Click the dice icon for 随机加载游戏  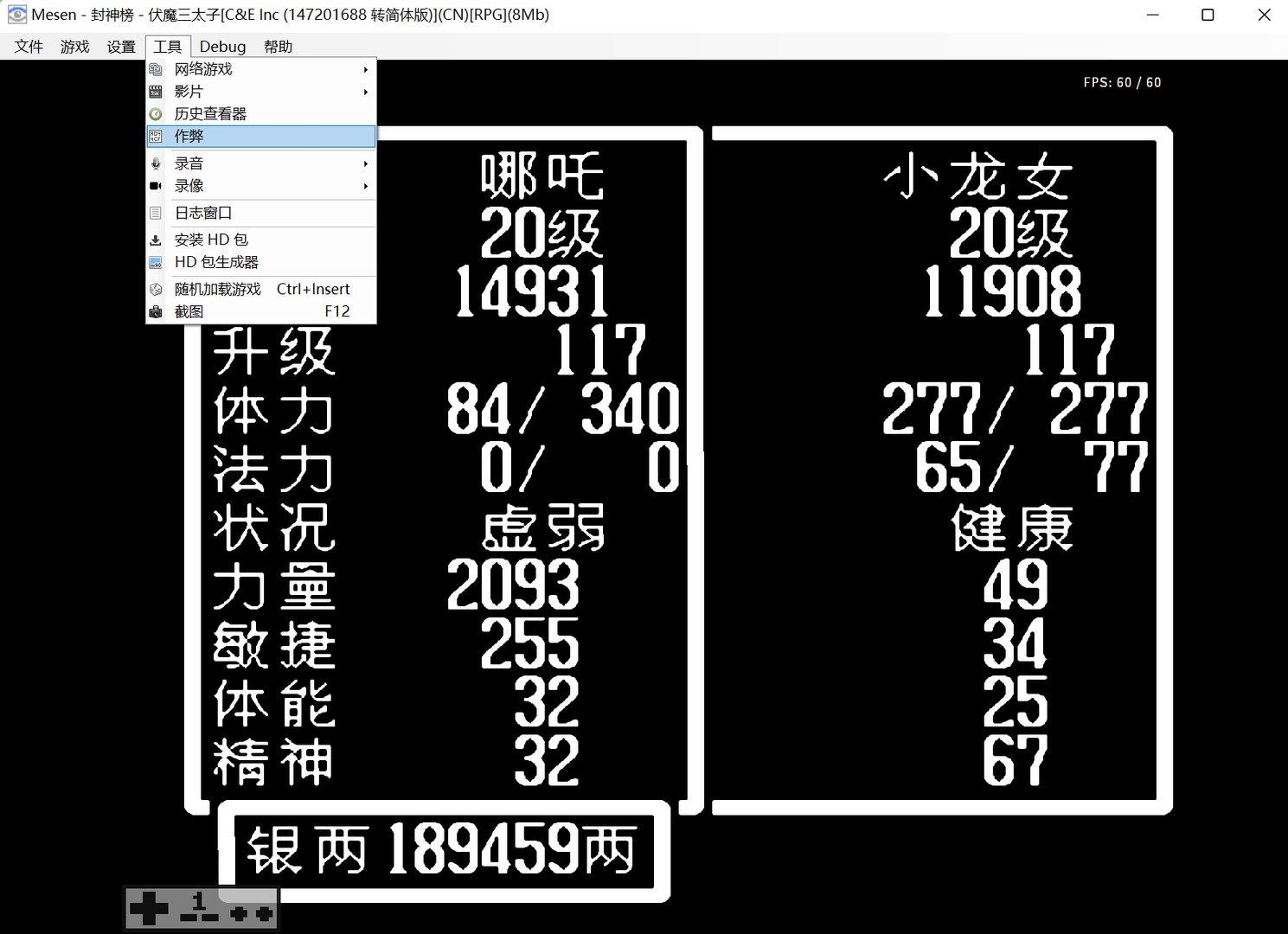(x=157, y=290)
